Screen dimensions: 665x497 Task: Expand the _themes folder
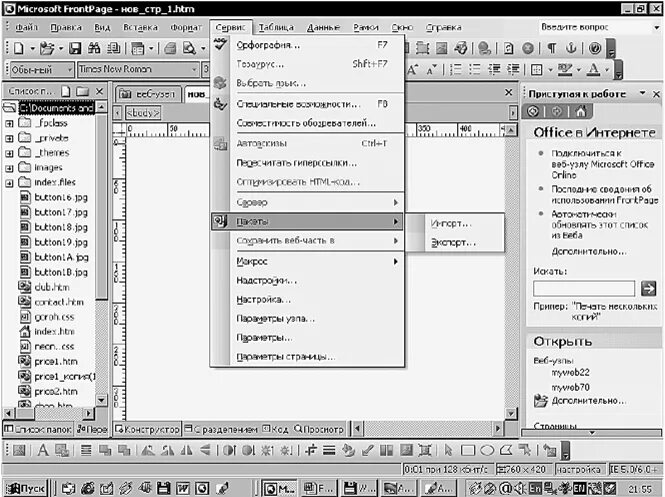click(x=9, y=154)
